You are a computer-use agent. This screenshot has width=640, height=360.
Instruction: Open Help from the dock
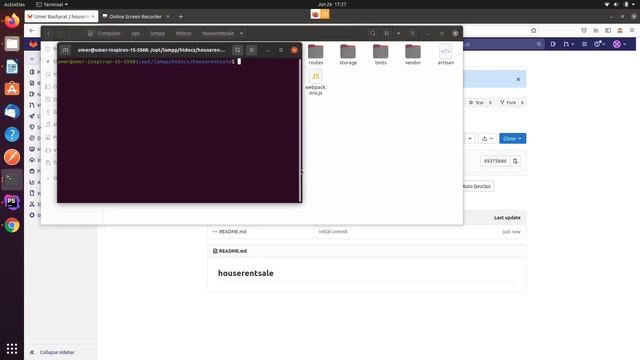tap(12, 134)
